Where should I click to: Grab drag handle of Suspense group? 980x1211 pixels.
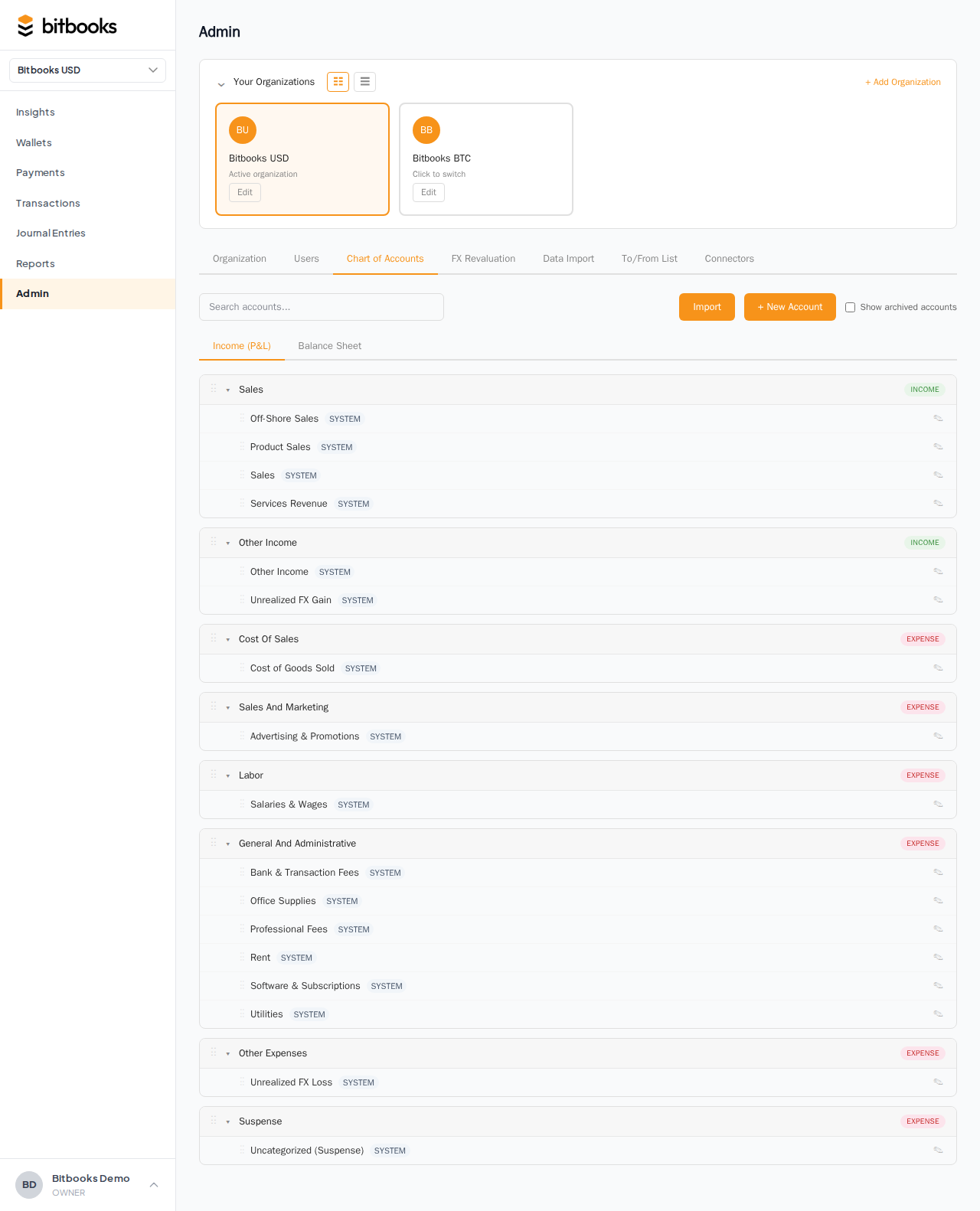214,1121
